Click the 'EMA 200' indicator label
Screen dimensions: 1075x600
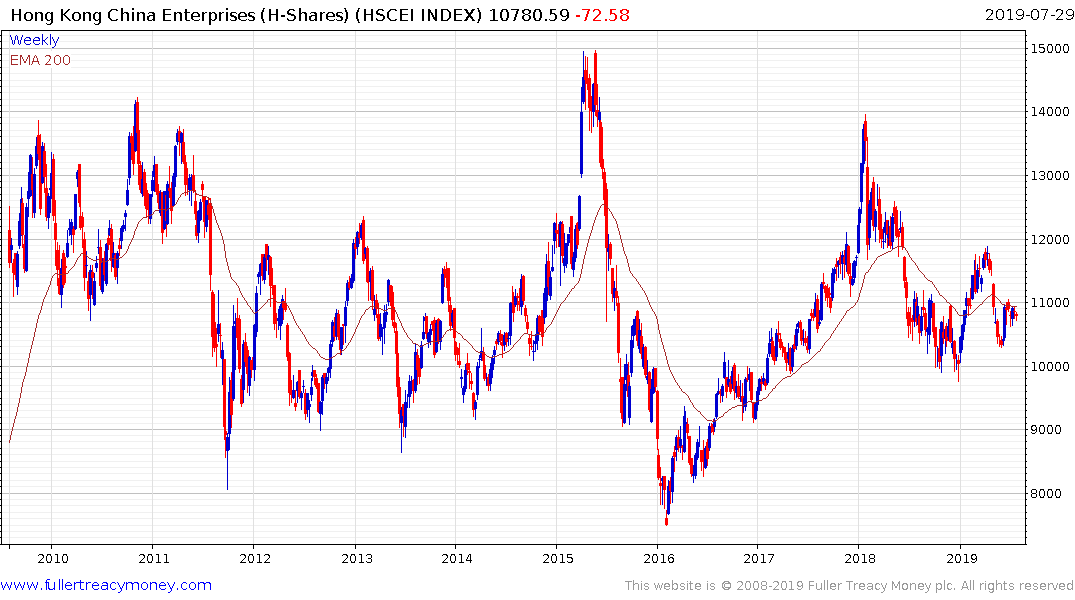(40, 60)
